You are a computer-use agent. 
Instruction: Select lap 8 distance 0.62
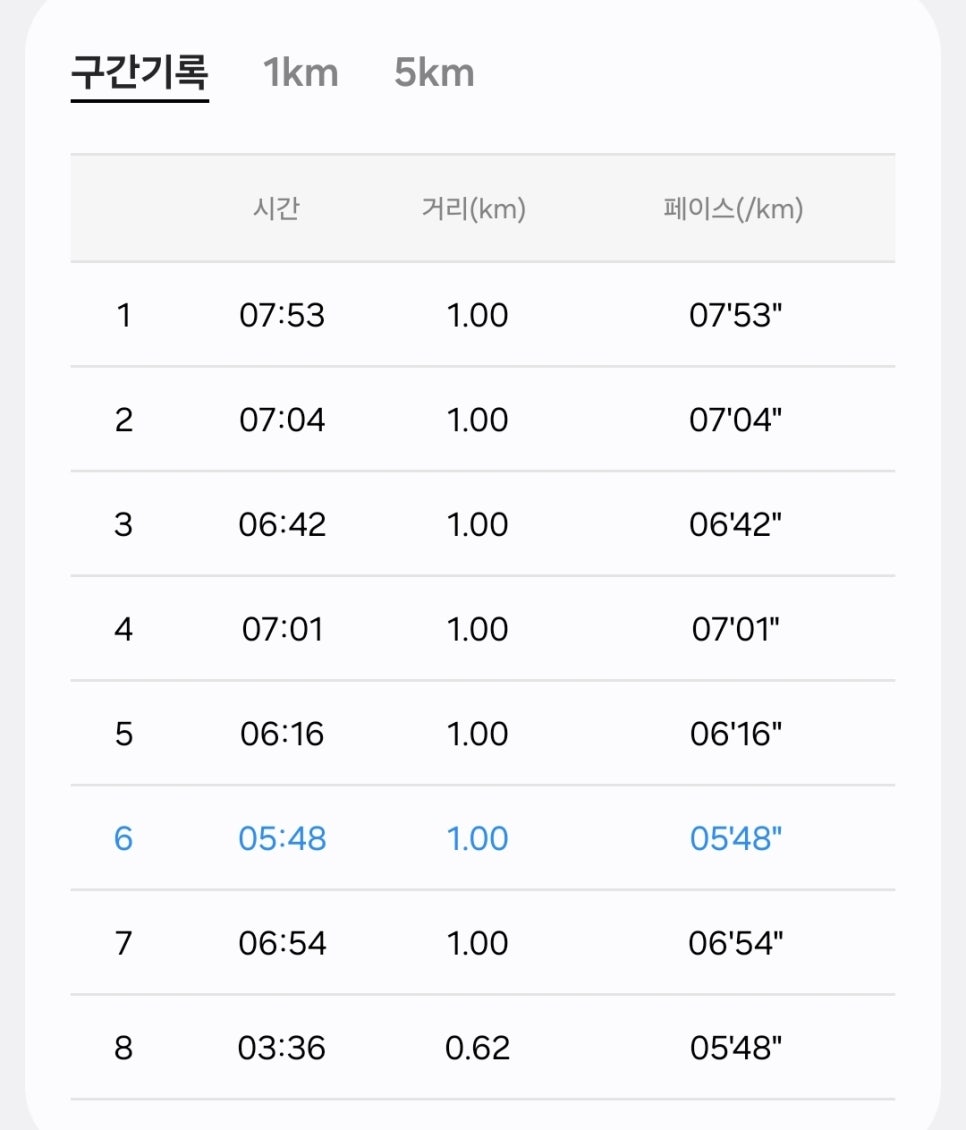pyautogui.click(x=477, y=1048)
